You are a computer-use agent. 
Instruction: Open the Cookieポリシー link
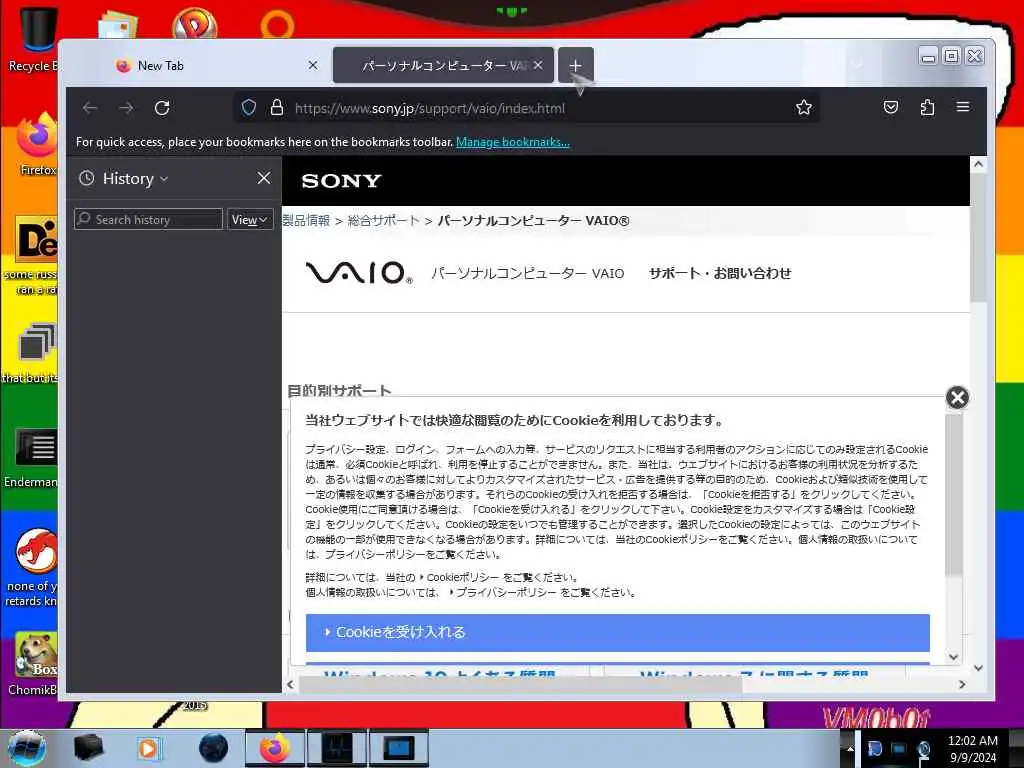462,577
